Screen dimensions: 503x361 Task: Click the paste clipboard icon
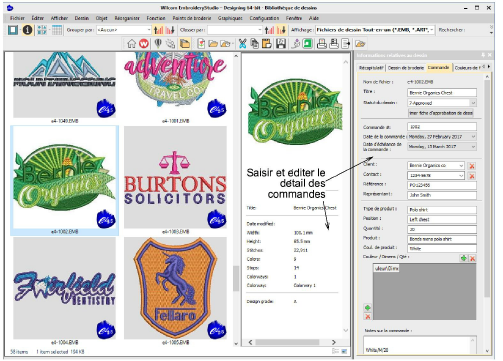[x=267, y=44]
